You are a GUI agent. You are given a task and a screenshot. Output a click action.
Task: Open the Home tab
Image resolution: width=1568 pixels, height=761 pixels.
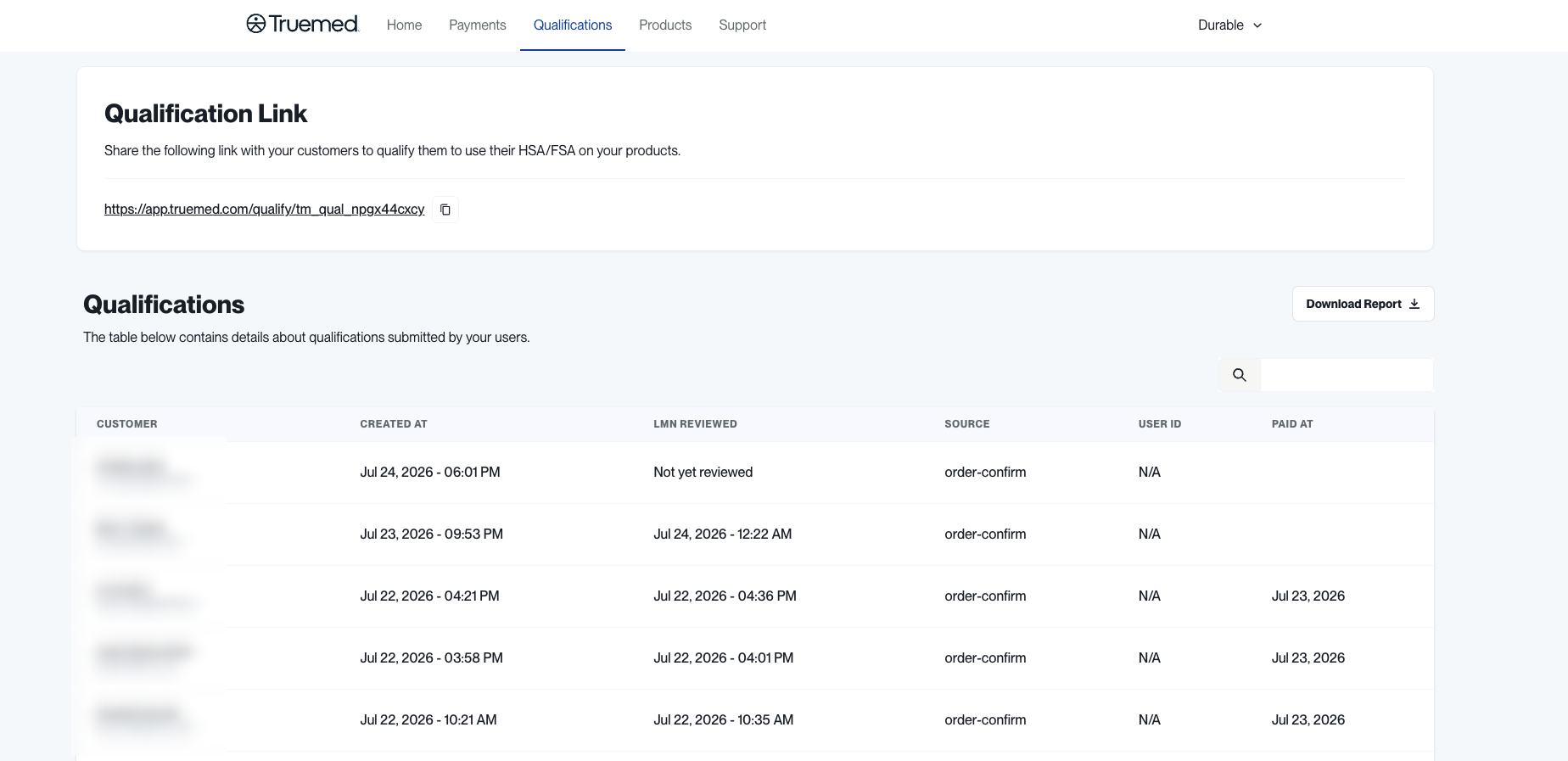click(x=404, y=25)
